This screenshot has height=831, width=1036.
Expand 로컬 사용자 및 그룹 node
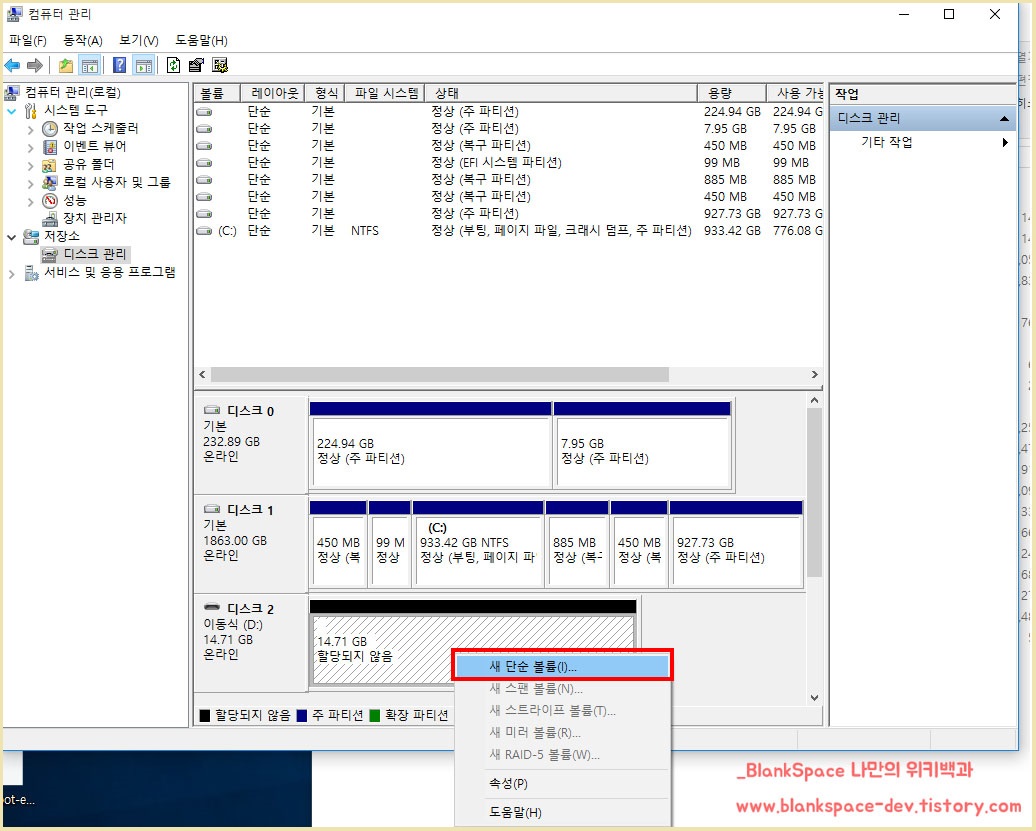[30, 183]
